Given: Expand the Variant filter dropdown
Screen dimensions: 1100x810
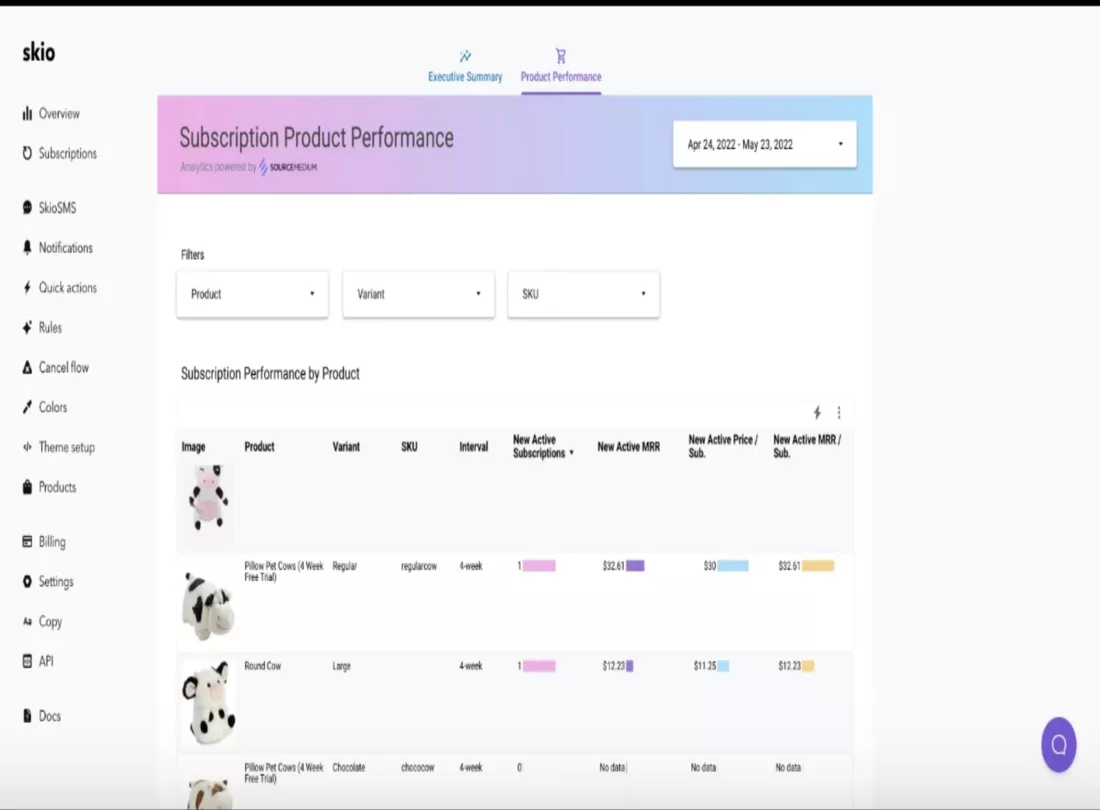Looking at the screenshot, I should click(418, 294).
